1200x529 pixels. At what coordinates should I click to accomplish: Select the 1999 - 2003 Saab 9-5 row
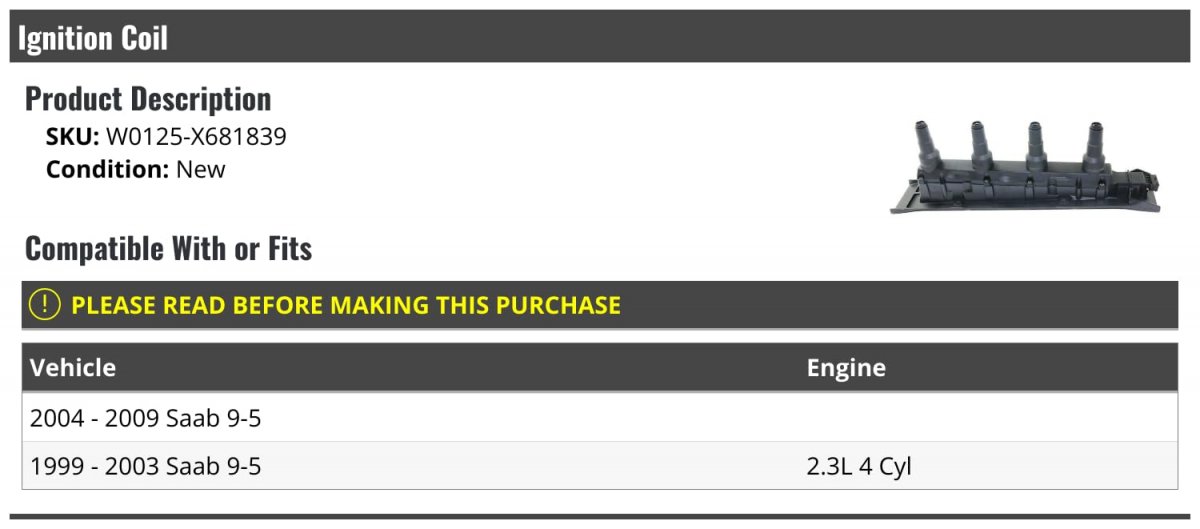(x=146, y=466)
